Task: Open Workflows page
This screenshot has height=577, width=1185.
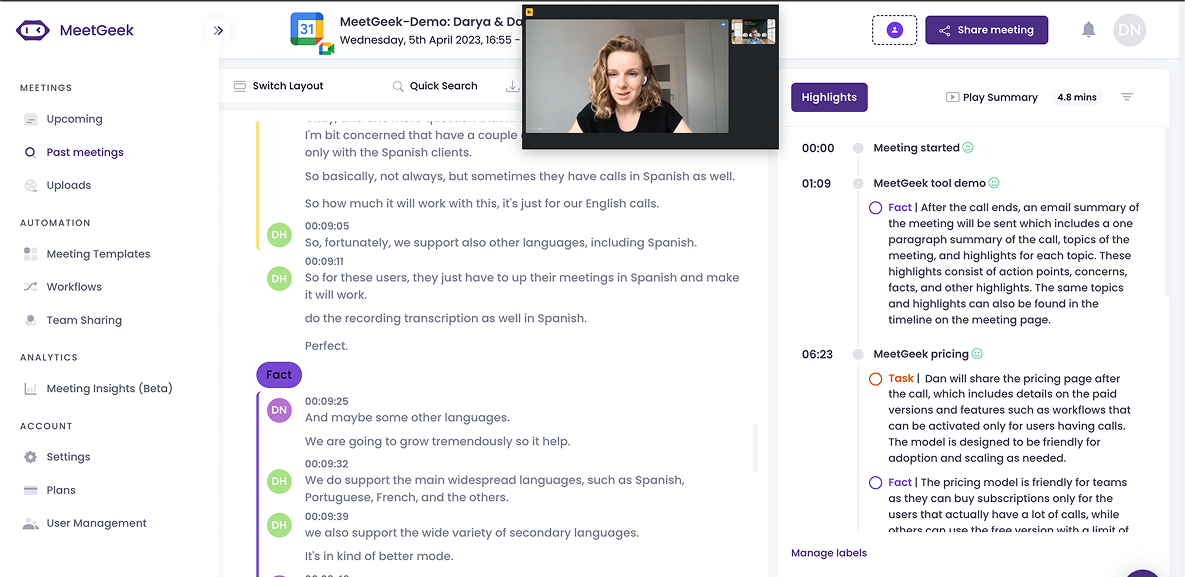Action: click(74, 287)
